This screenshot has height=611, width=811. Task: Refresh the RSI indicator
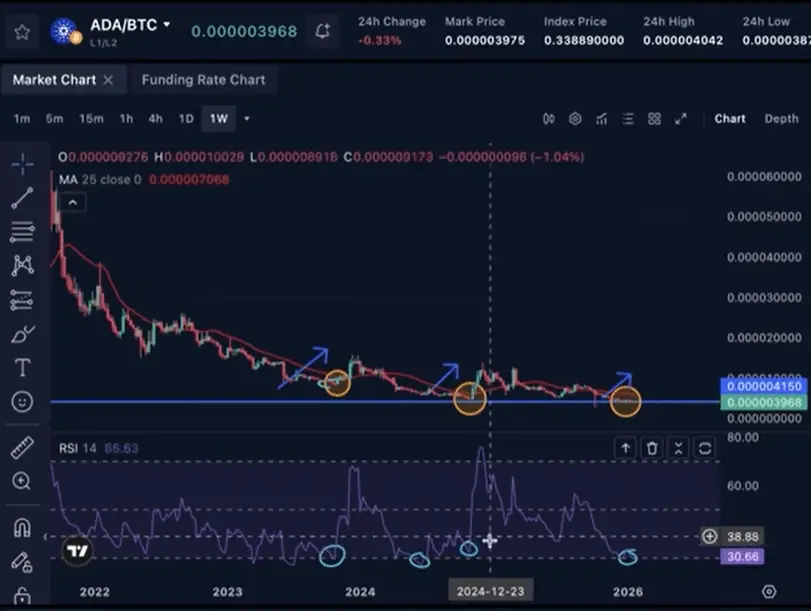click(704, 448)
